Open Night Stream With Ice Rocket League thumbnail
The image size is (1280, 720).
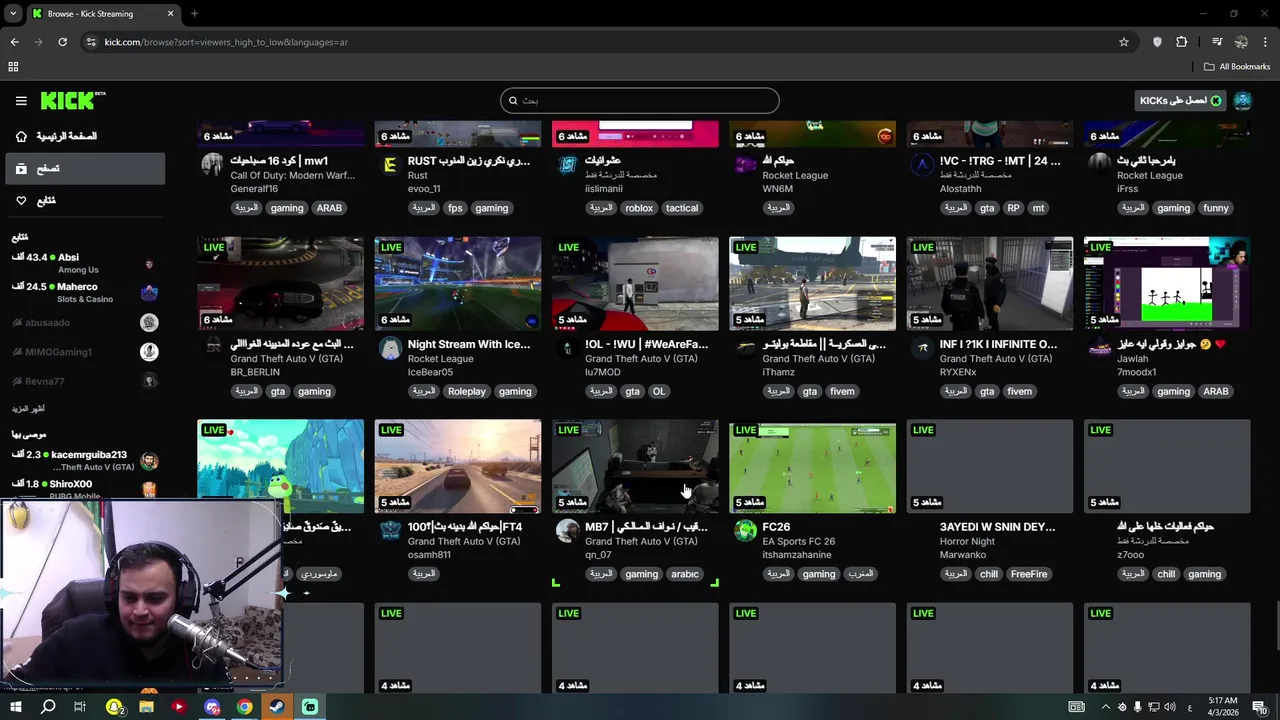(x=457, y=283)
